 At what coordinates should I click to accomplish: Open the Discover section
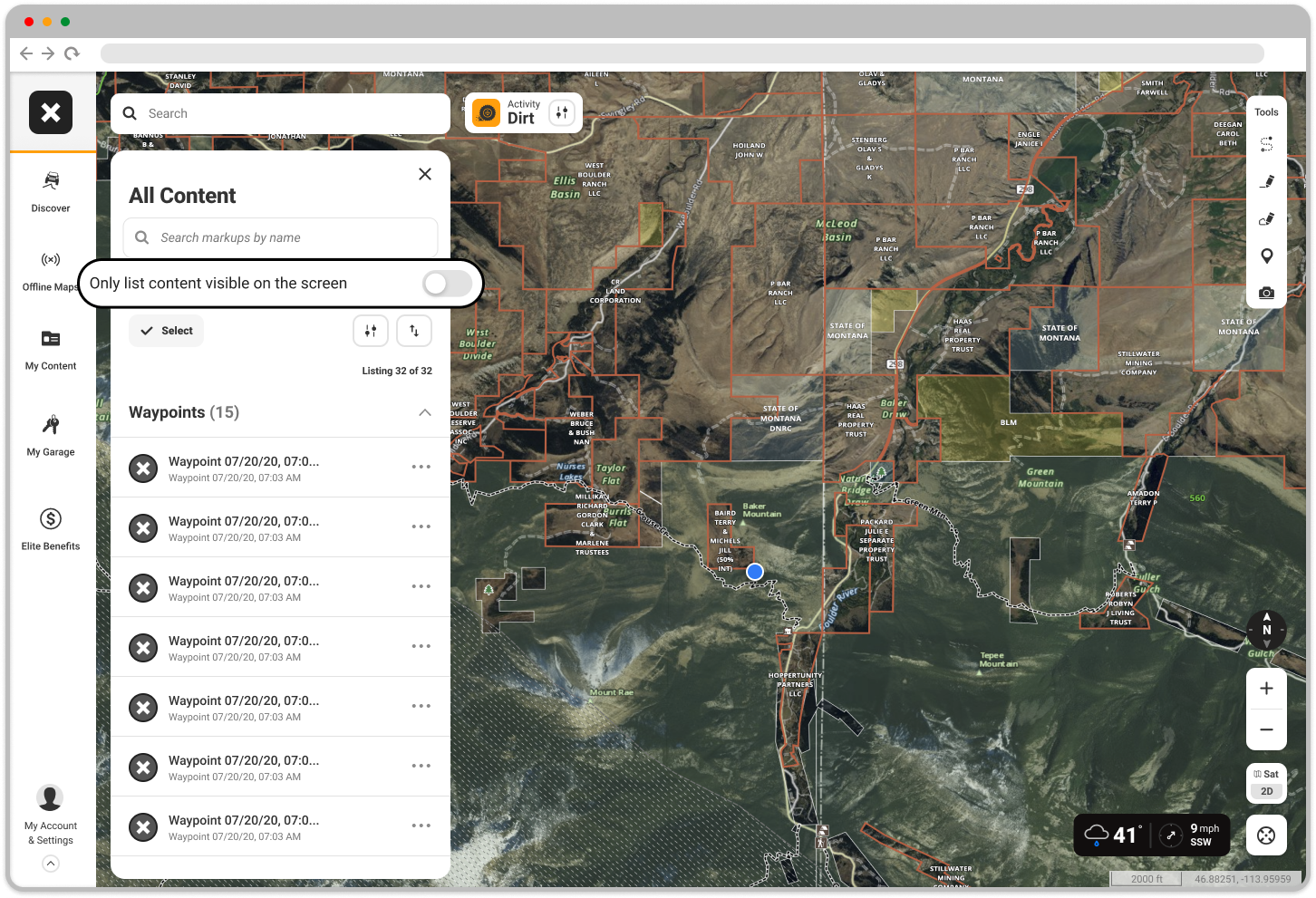click(x=51, y=192)
